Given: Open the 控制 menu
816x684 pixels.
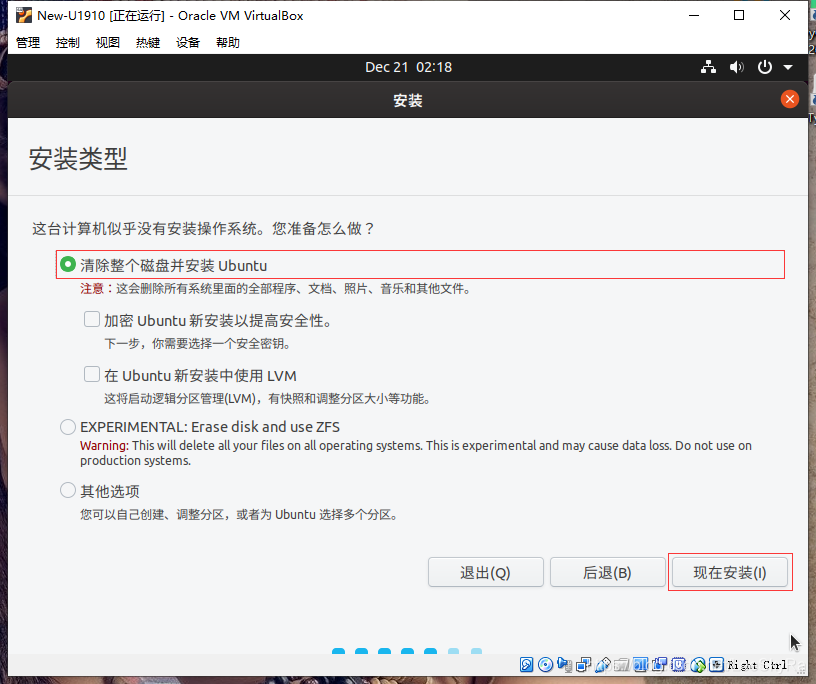Looking at the screenshot, I should [68, 42].
